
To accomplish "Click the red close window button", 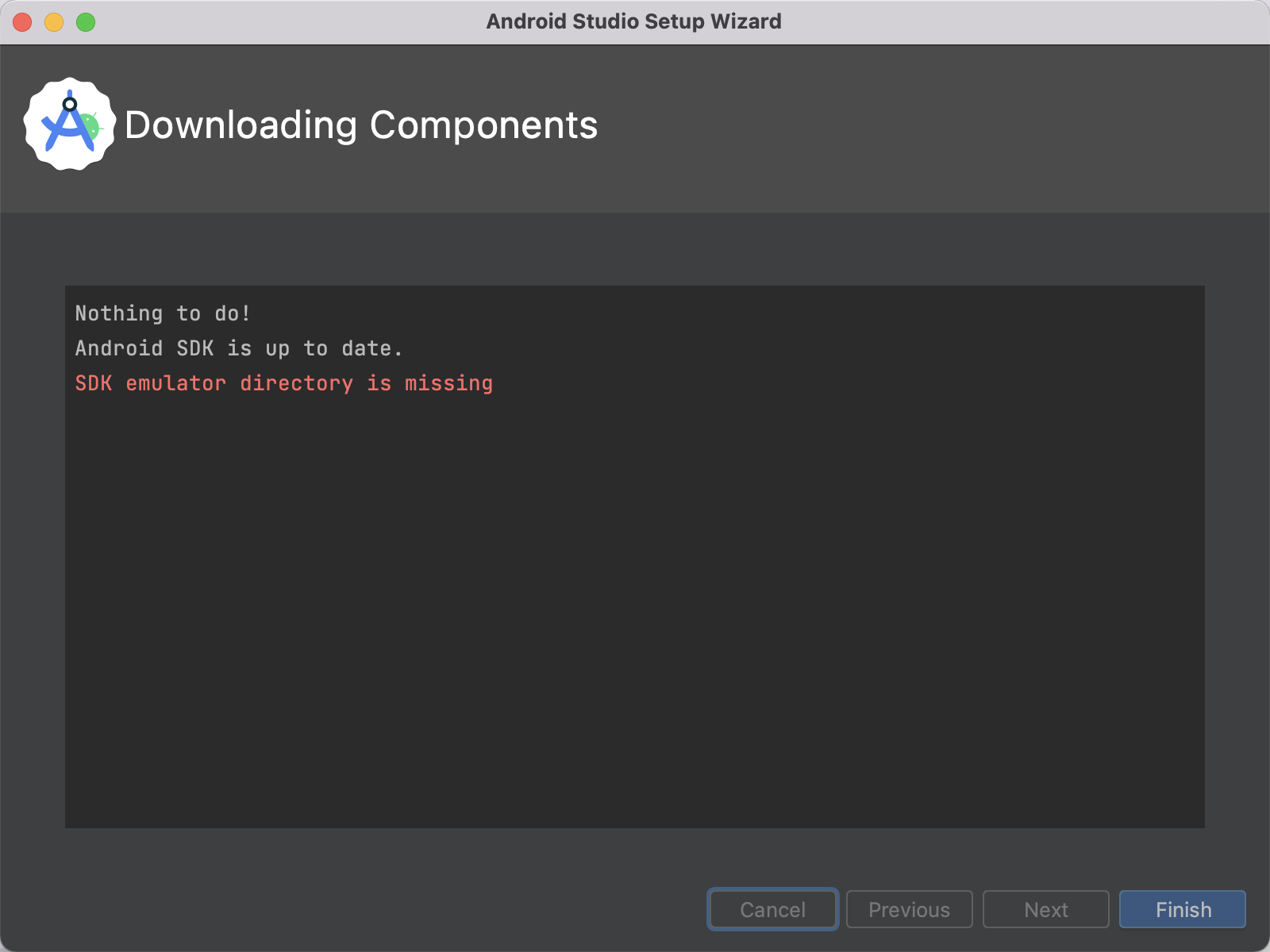I will [x=22, y=22].
